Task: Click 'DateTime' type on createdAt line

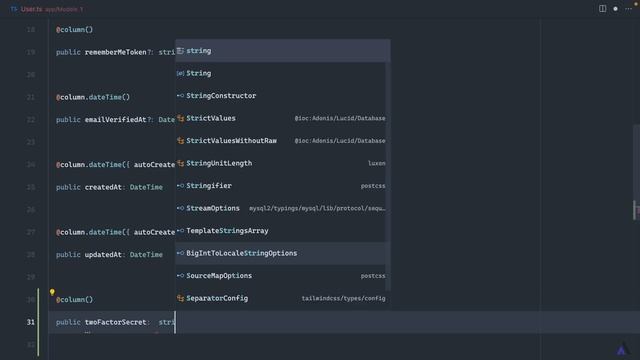Action: pos(146,187)
